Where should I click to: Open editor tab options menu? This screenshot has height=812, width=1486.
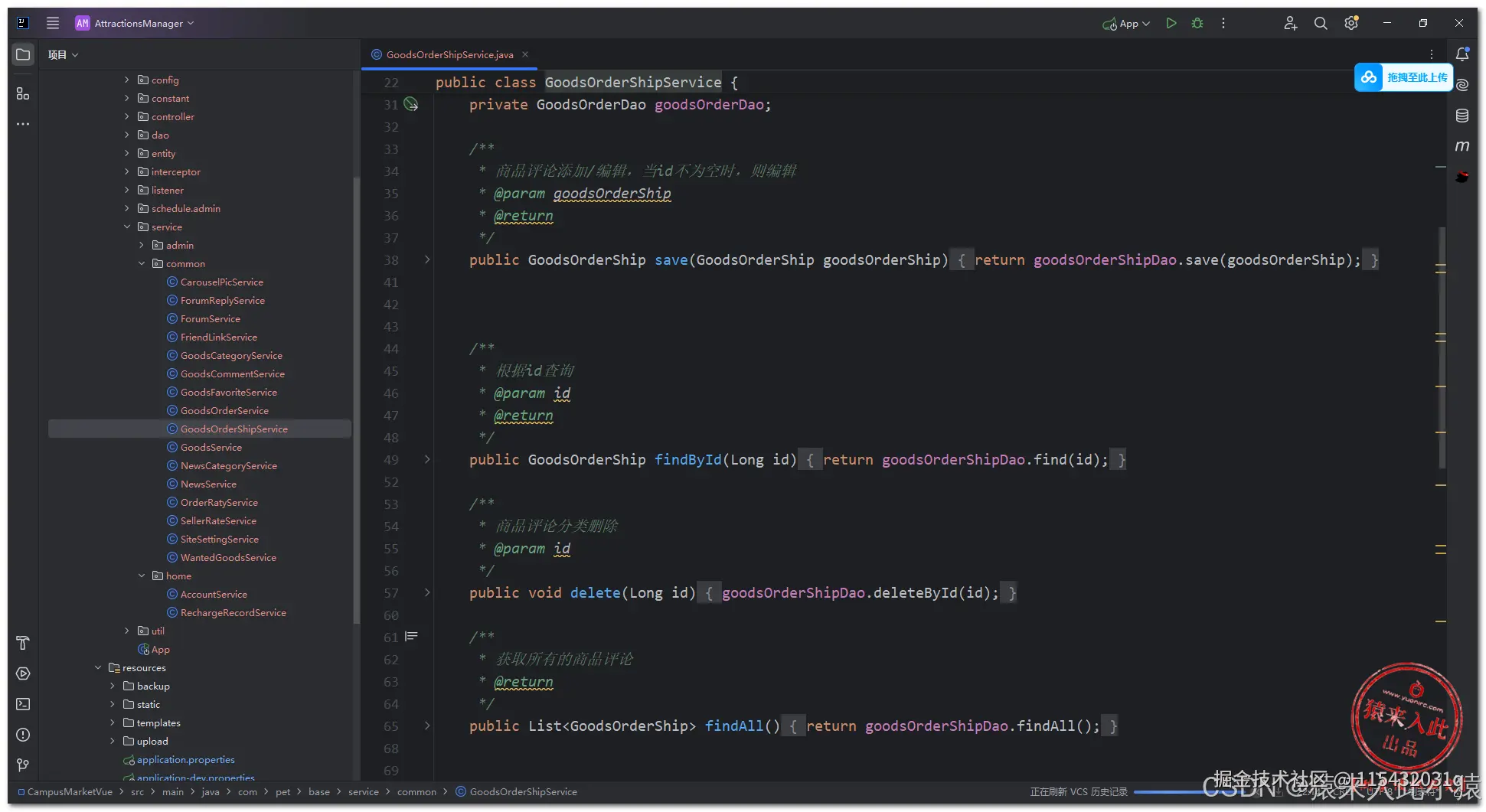[x=1431, y=54]
